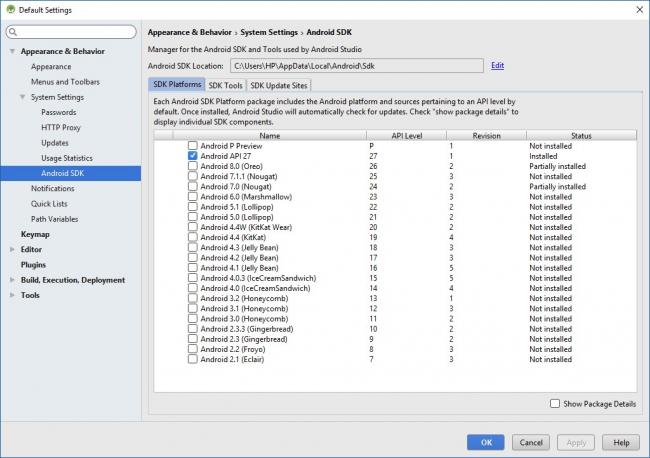Check the Android P Preview checkbox
The width and height of the screenshot is (650, 458).
click(192, 145)
